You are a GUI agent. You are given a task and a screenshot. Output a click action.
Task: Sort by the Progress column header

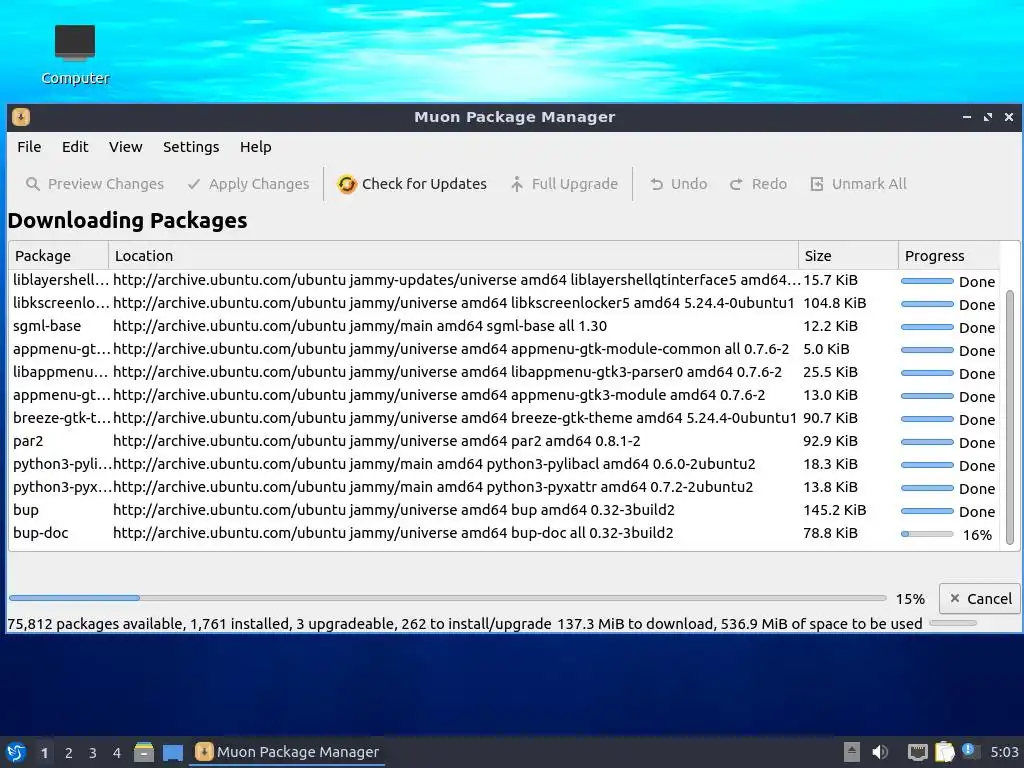click(x=949, y=255)
